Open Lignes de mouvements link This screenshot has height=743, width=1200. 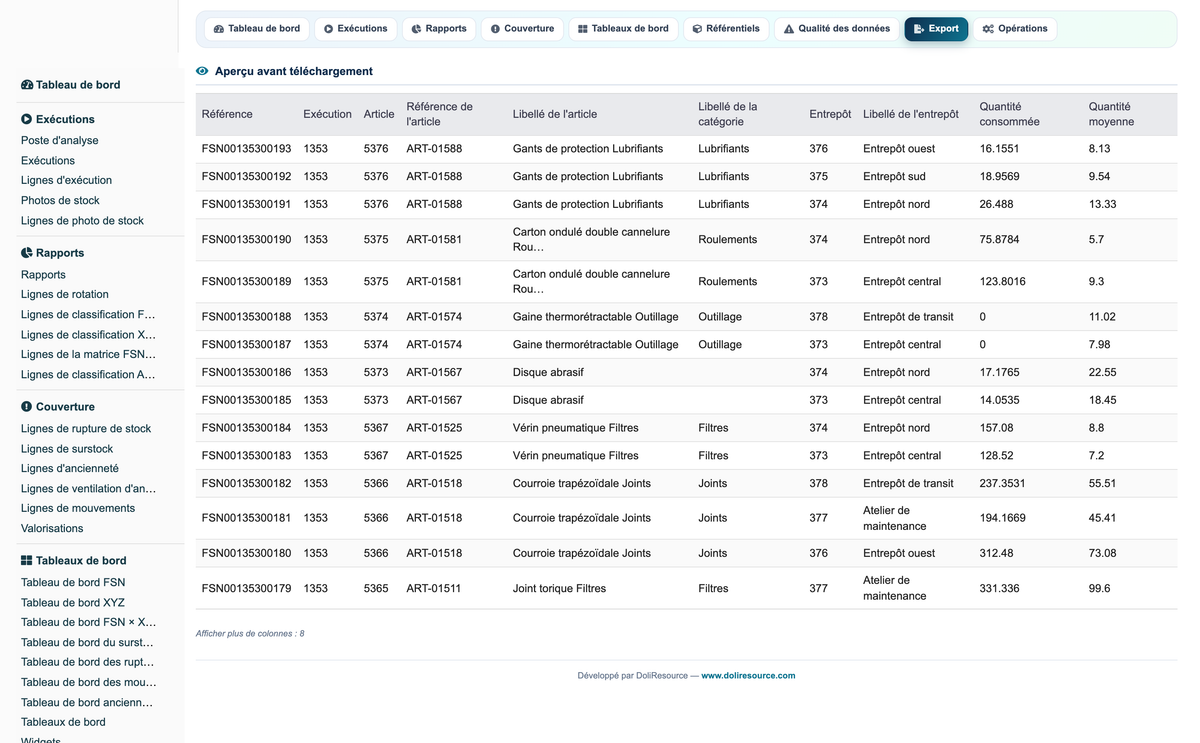78,509
